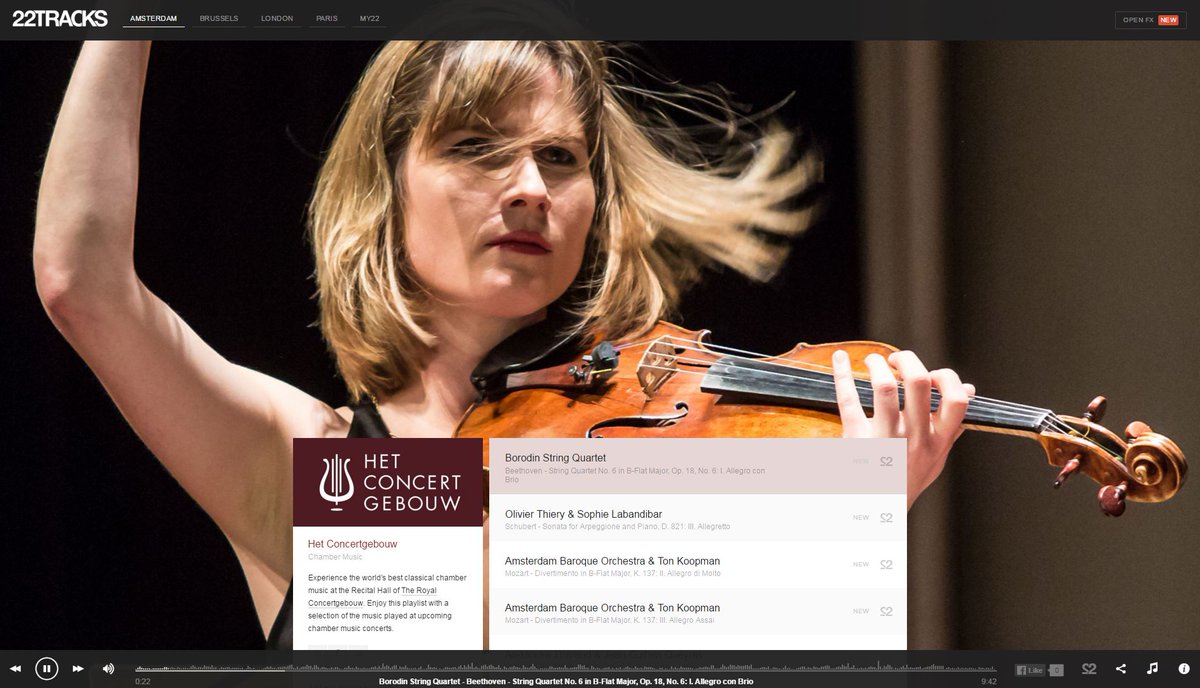Click the Facebook Like button
Screen dimensions: 1200x688
pyautogui.click(x=1030, y=670)
